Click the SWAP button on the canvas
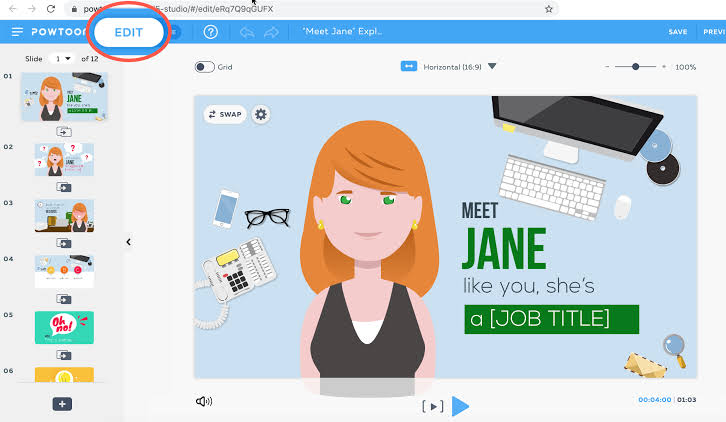726x422 pixels. (225, 114)
